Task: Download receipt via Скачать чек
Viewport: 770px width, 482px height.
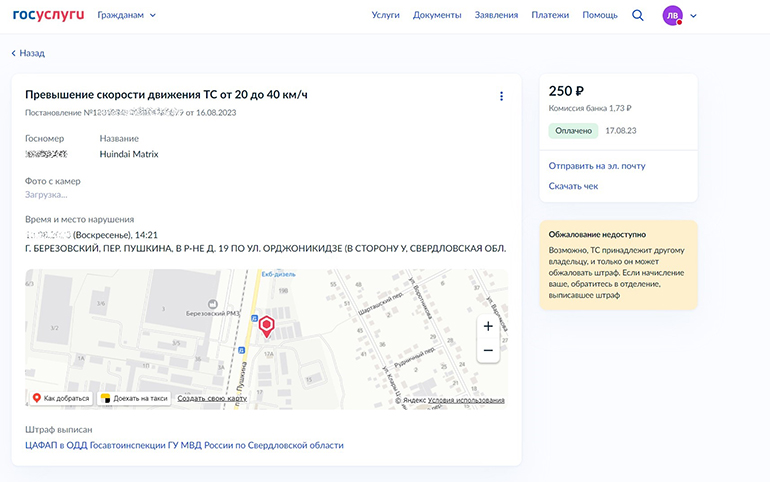Action: point(573,186)
